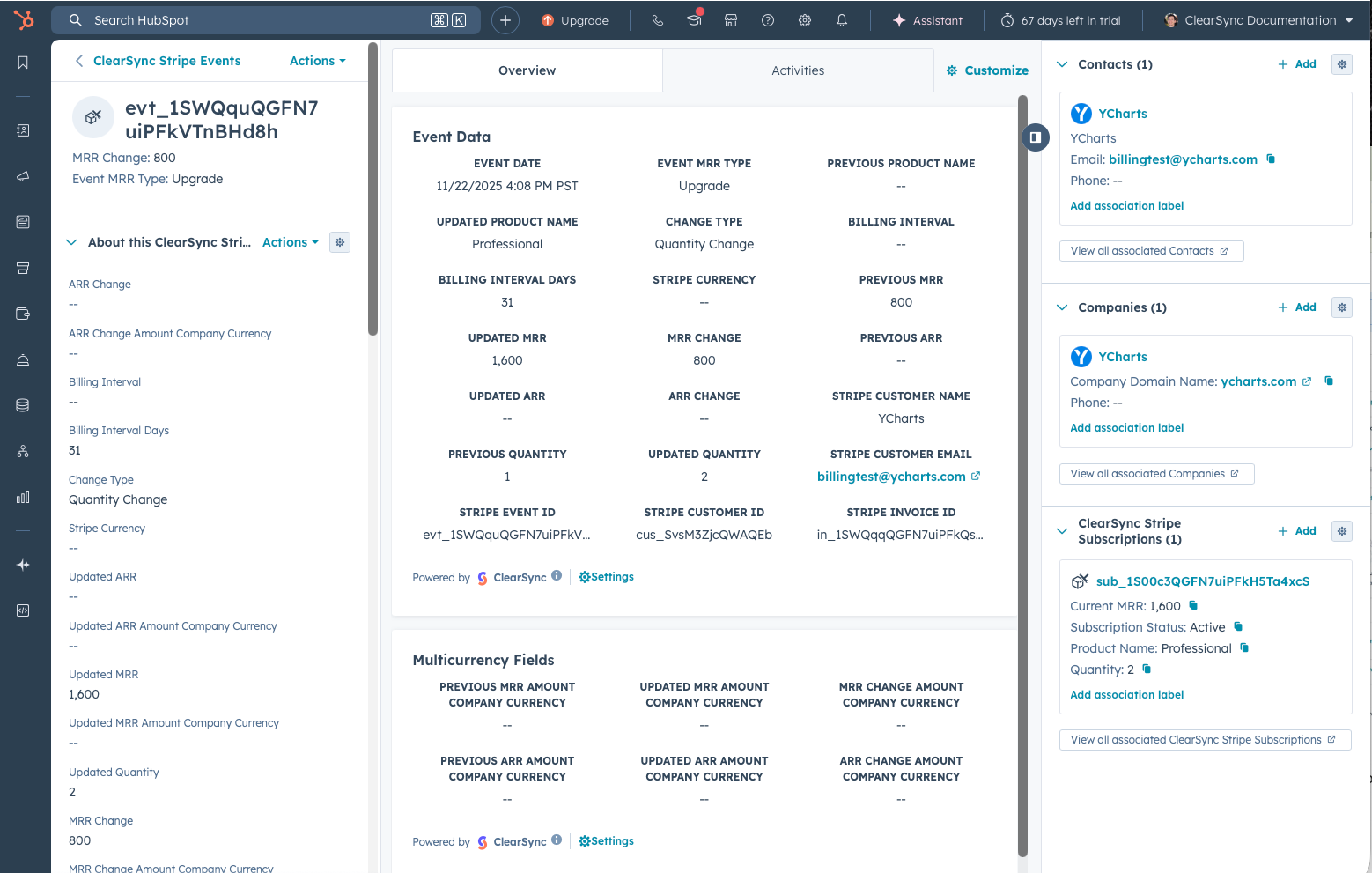Click the Search HubSpot input field

coord(265,20)
